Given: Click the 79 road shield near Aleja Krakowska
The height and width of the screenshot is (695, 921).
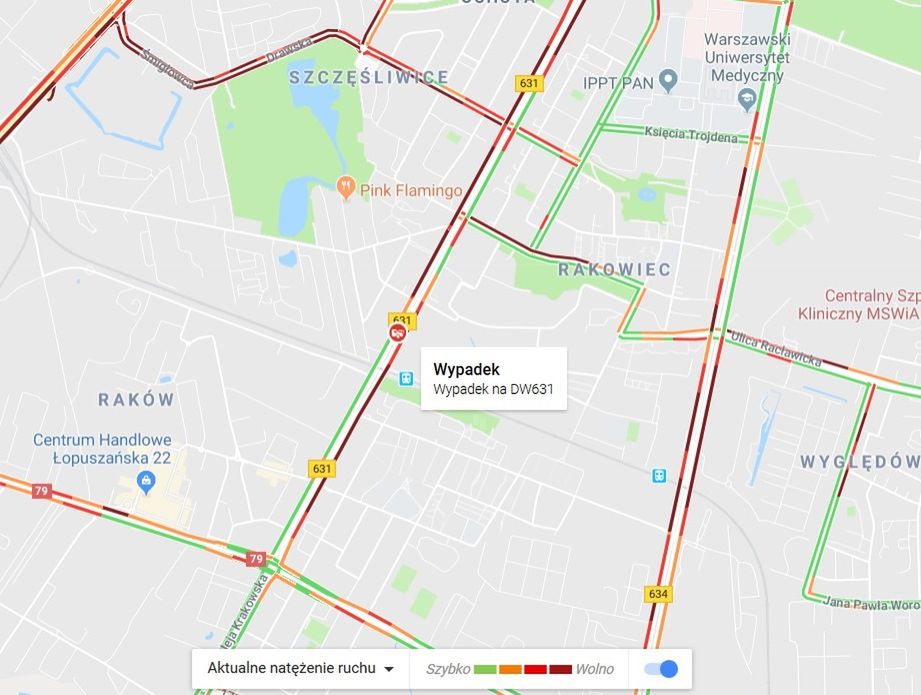Looking at the screenshot, I should [255, 559].
